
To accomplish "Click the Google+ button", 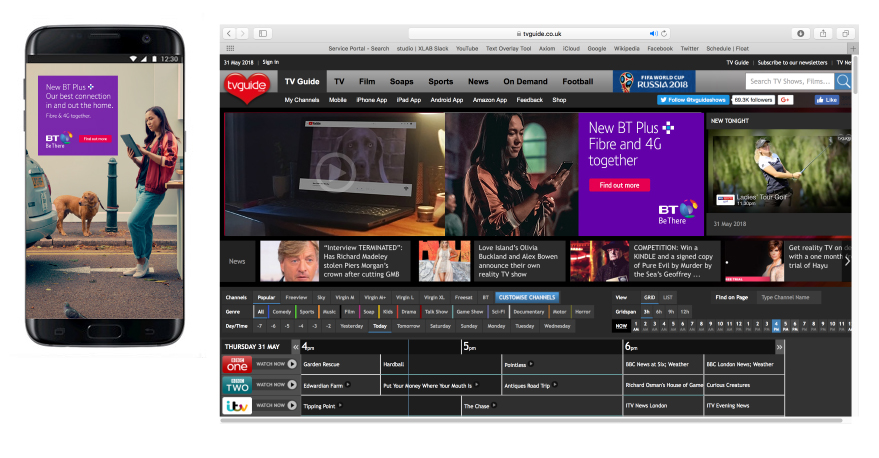I will 786,100.
